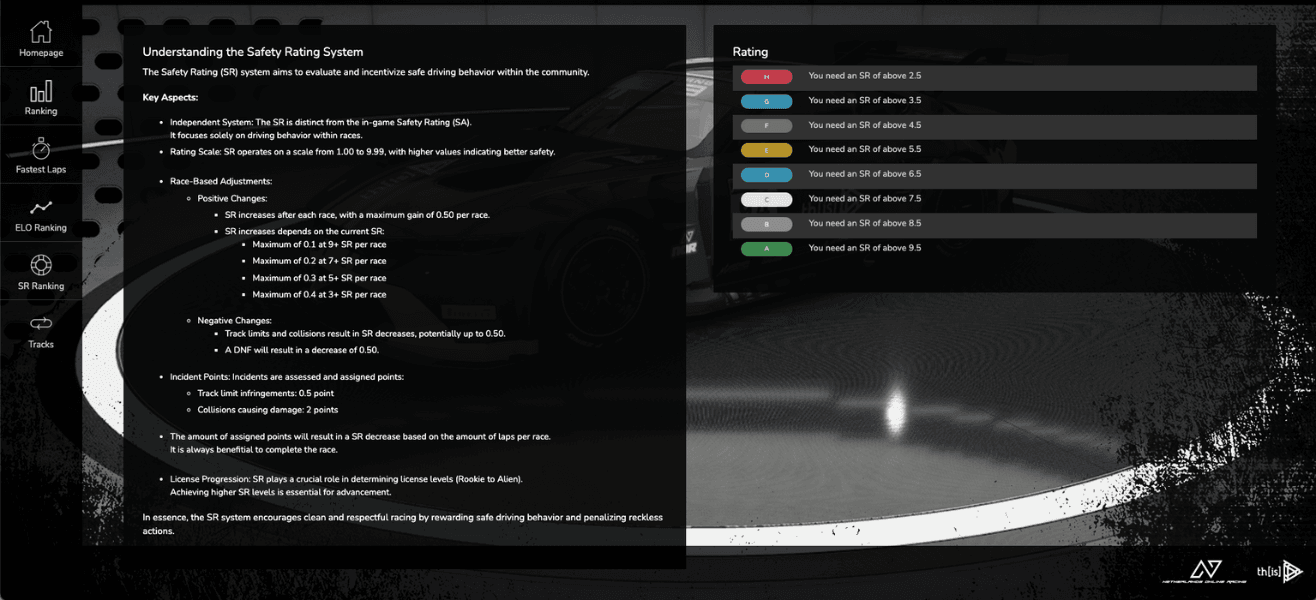Click 'Understanding the Safety Rating System' heading
Viewport: 1316px width, 600px height.
tap(252, 52)
